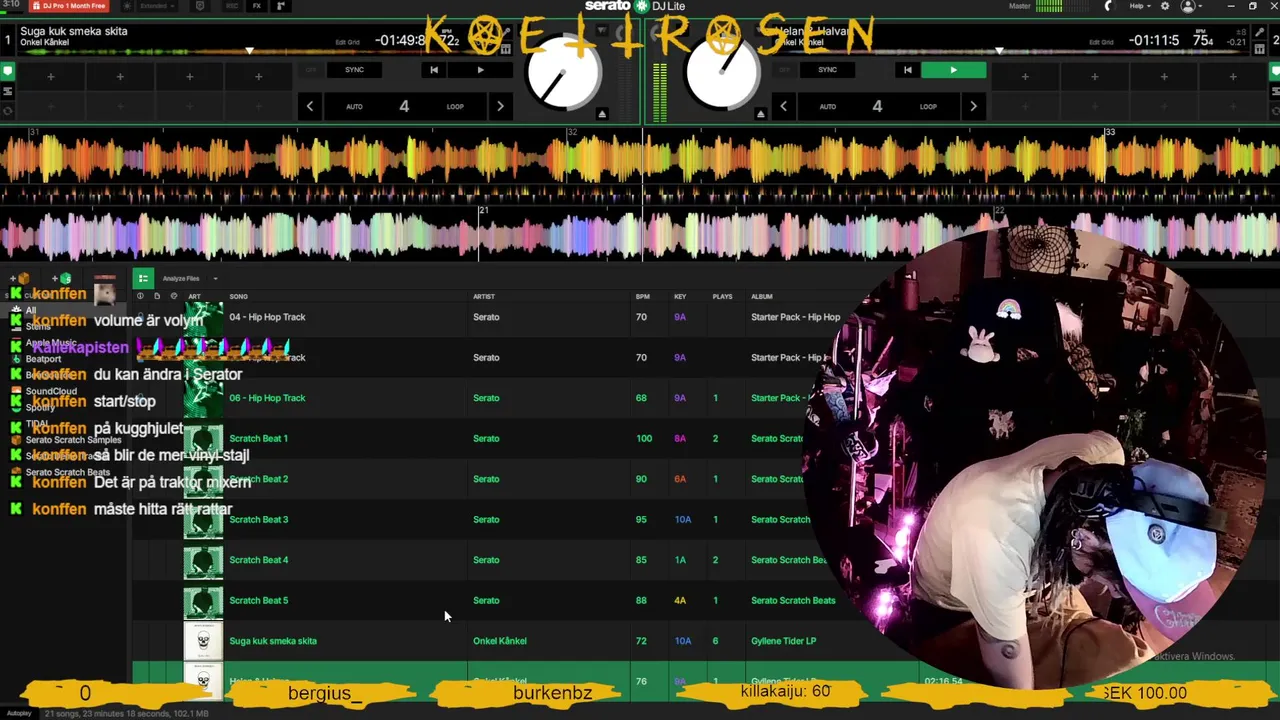The image size is (1280, 720).
Task: Add first hot cue on right deck
Action: coord(1025,77)
